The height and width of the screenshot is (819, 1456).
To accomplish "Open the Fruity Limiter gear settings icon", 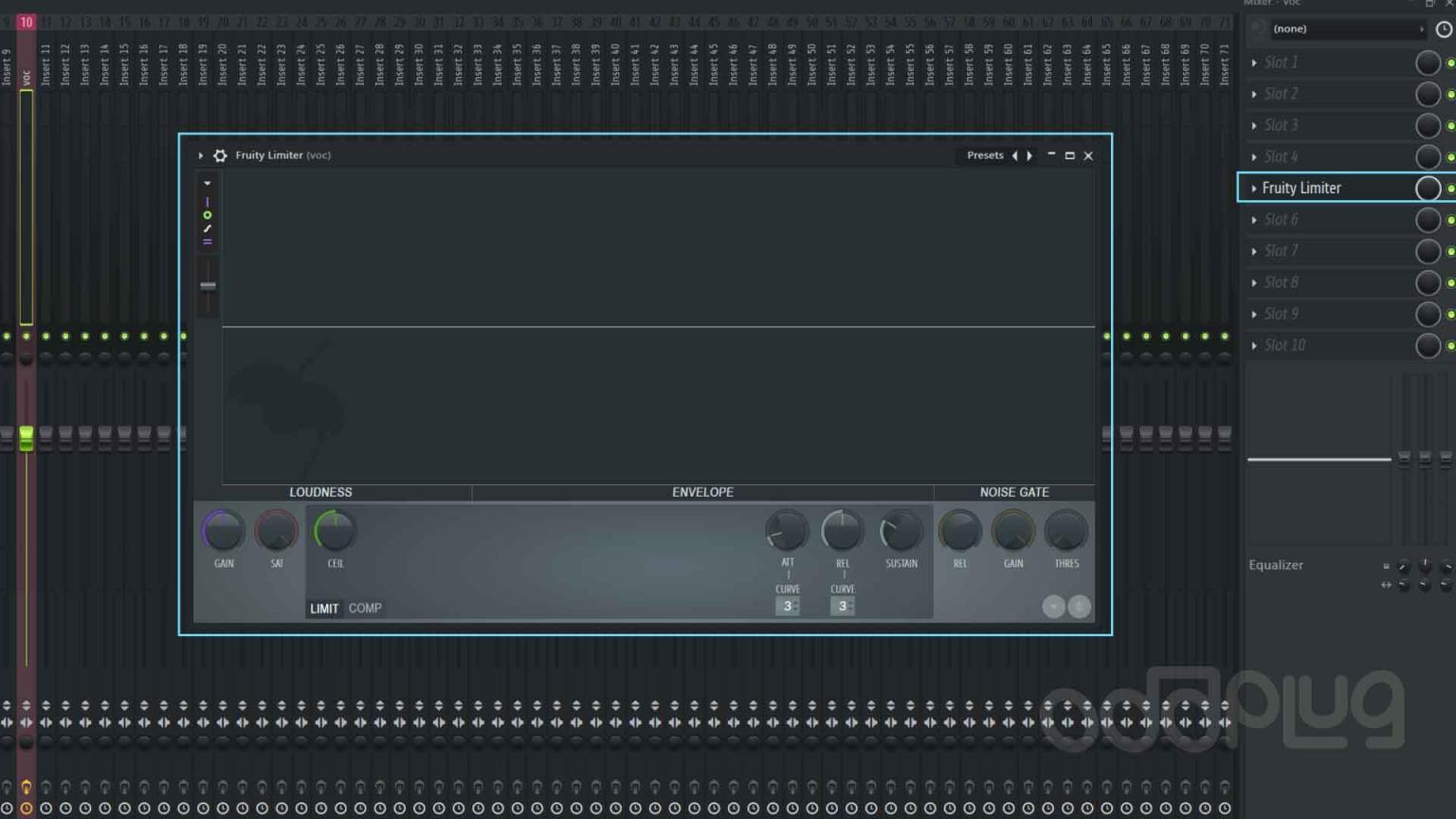I will click(x=220, y=155).
